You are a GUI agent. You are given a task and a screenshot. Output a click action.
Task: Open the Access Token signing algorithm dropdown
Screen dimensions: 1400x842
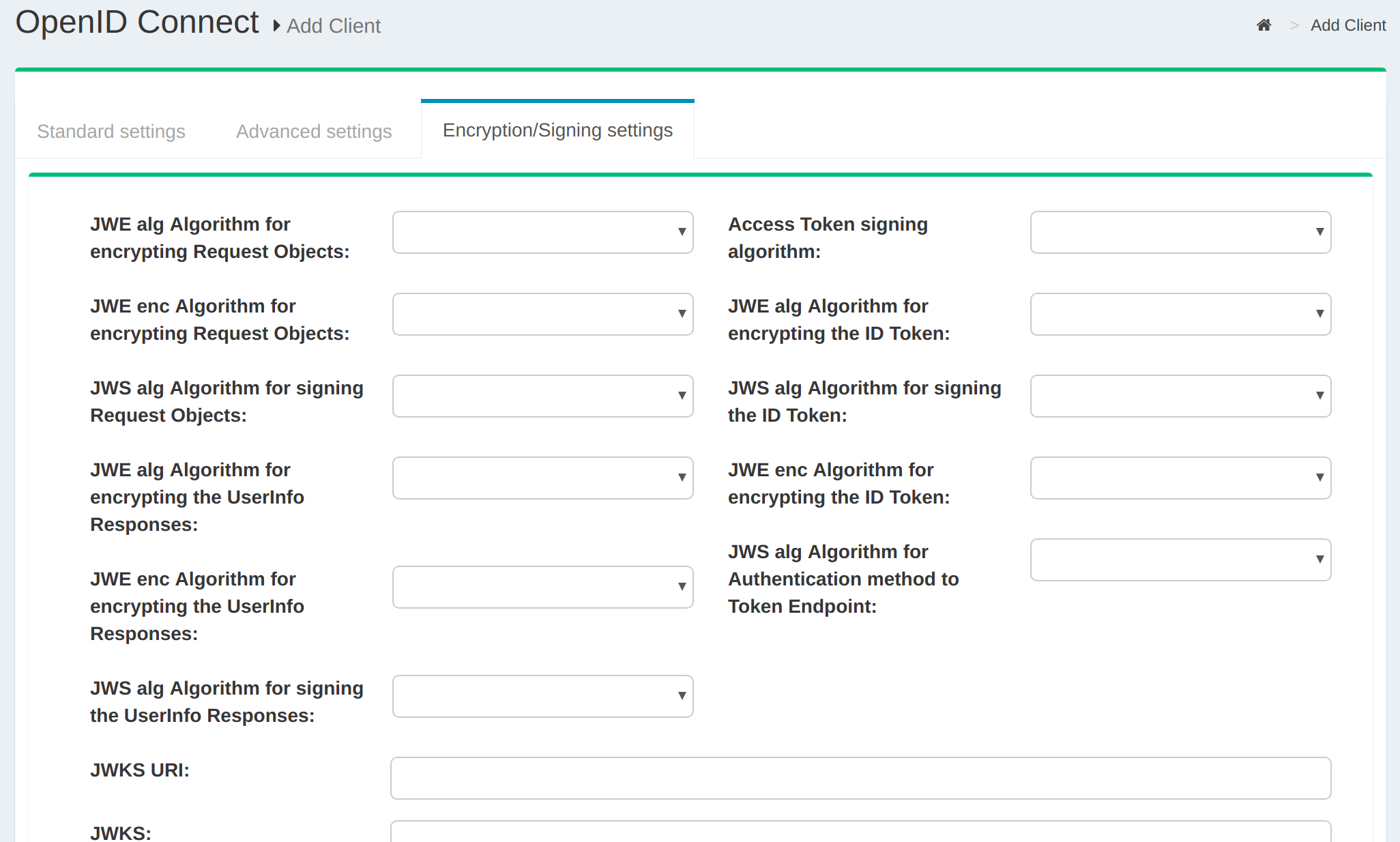point(1180,232)
